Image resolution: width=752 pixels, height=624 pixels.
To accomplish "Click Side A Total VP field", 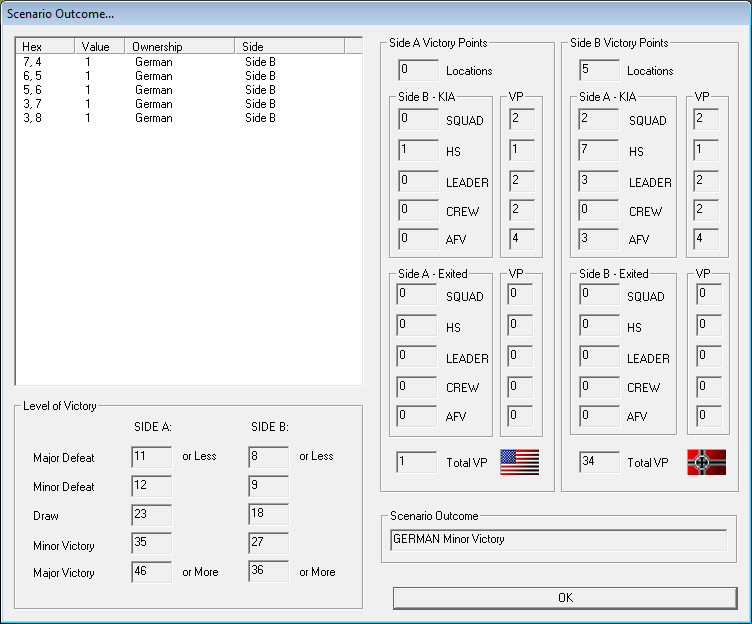I will coord(416,462).
